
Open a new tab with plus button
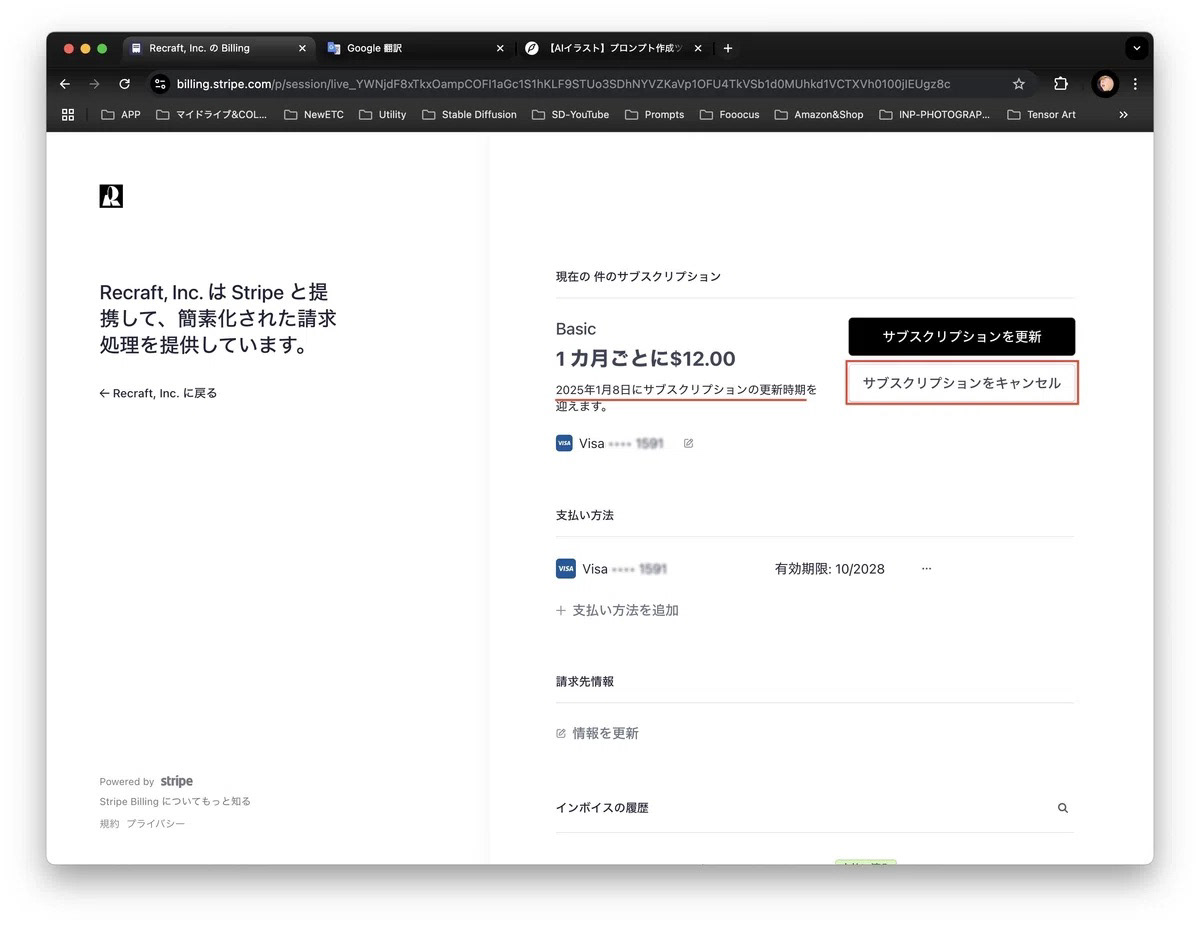coord(728,48)
